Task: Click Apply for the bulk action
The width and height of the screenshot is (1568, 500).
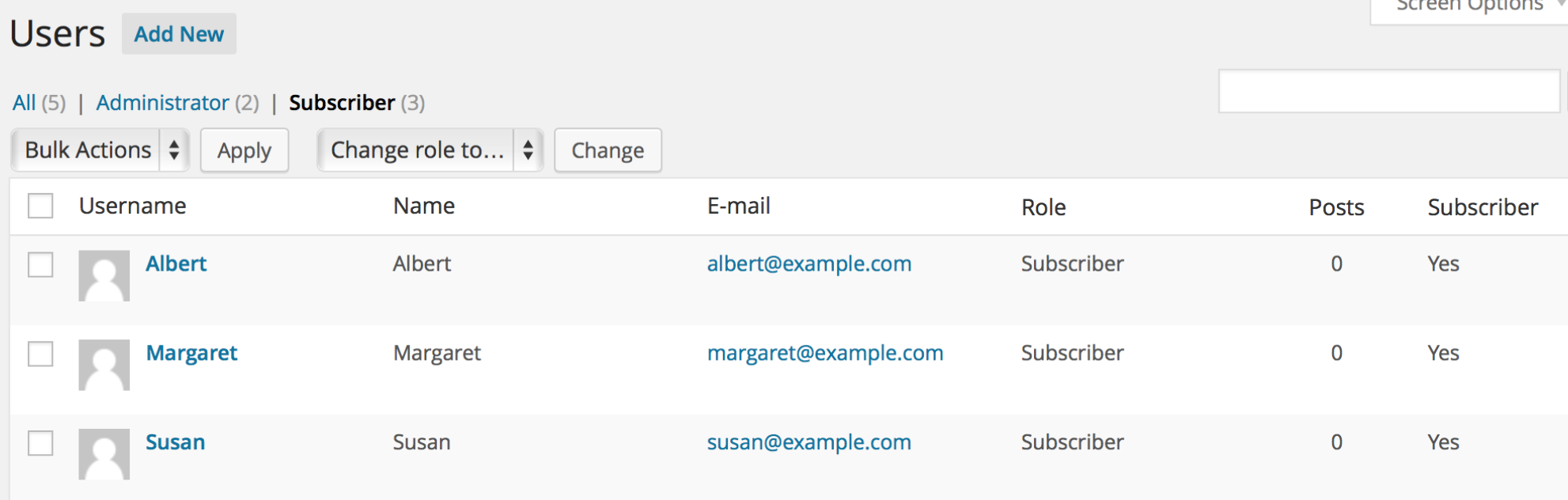Action: (244, 150)
